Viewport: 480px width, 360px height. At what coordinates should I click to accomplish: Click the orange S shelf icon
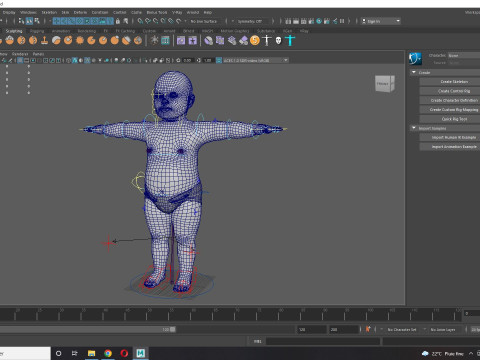(255, 41)
